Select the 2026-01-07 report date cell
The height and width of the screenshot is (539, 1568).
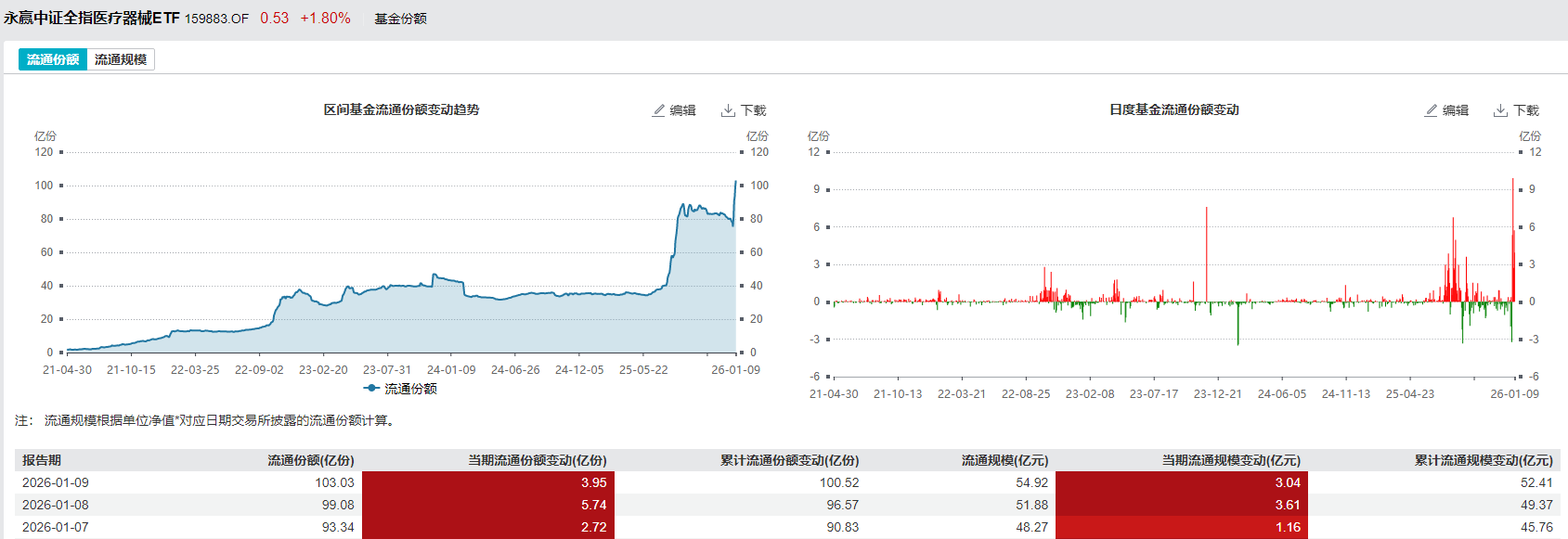click(x=56, y=527)
